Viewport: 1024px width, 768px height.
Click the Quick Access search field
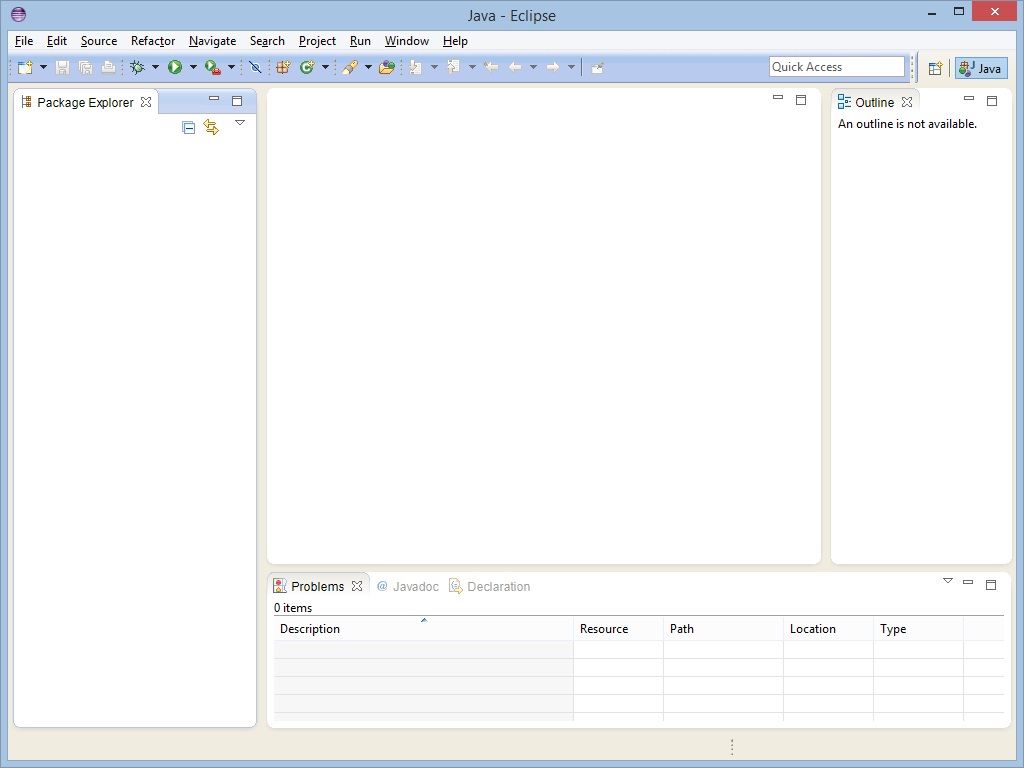837,67
